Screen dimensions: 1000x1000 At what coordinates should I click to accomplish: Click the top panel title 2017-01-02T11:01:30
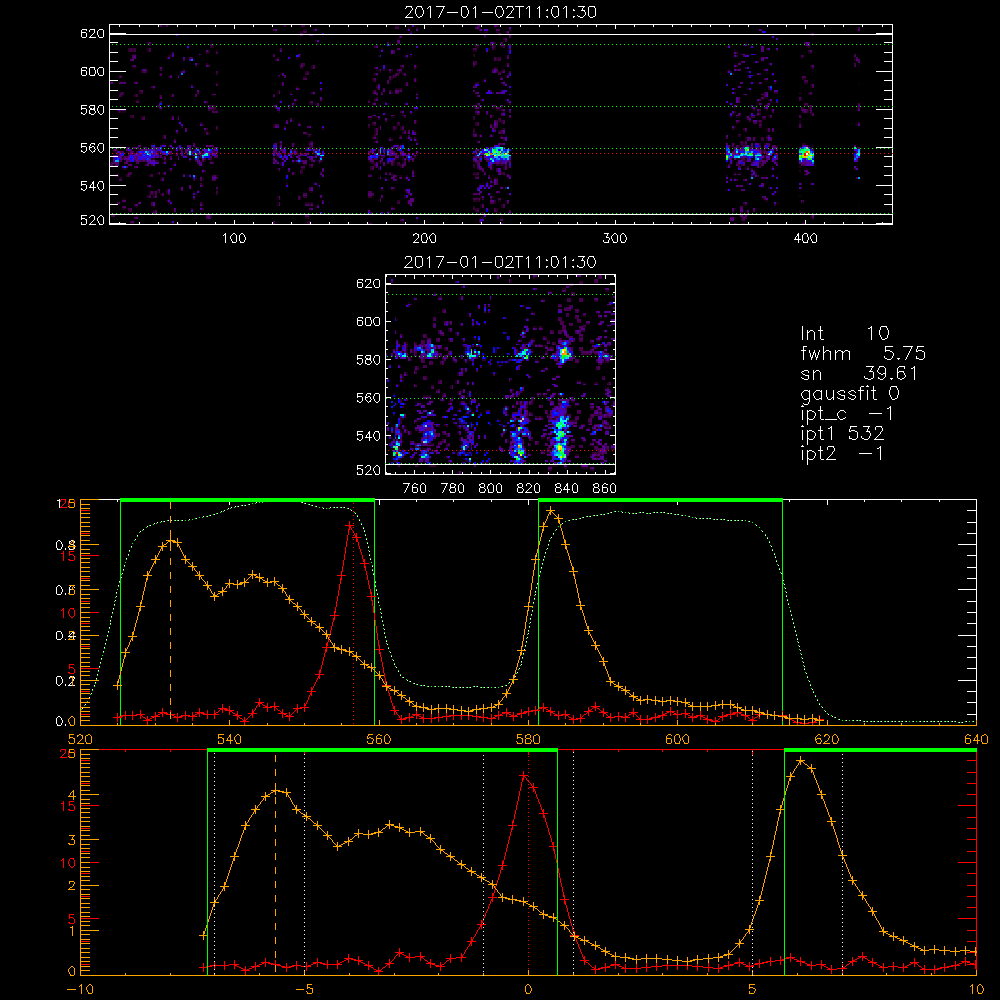coord(501,12)
